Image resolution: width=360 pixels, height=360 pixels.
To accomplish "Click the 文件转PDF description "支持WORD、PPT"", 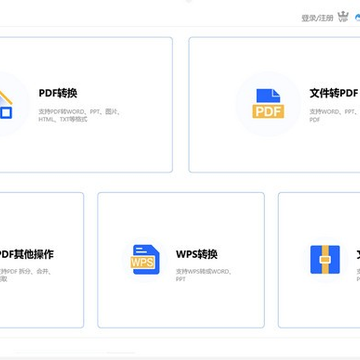I will pos(332,112).
